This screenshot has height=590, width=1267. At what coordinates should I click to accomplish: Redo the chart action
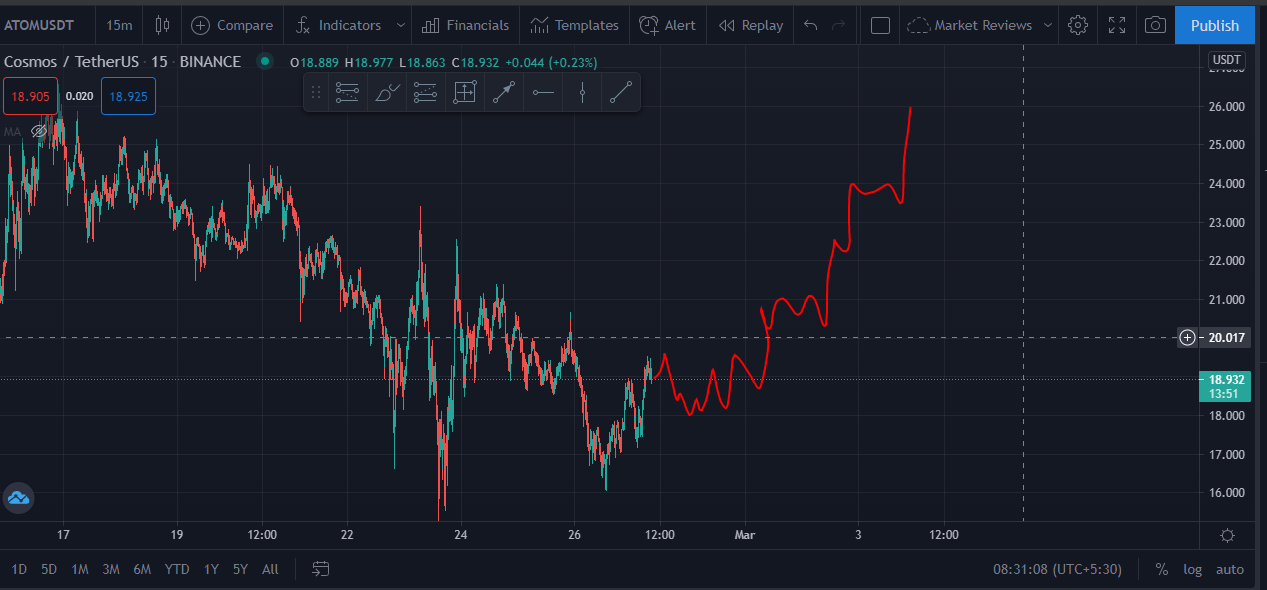pyautogui.click(x=839, y=25)
